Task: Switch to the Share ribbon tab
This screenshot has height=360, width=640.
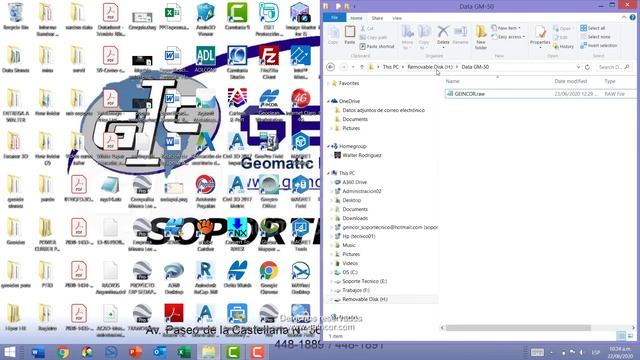Action: 377,18
